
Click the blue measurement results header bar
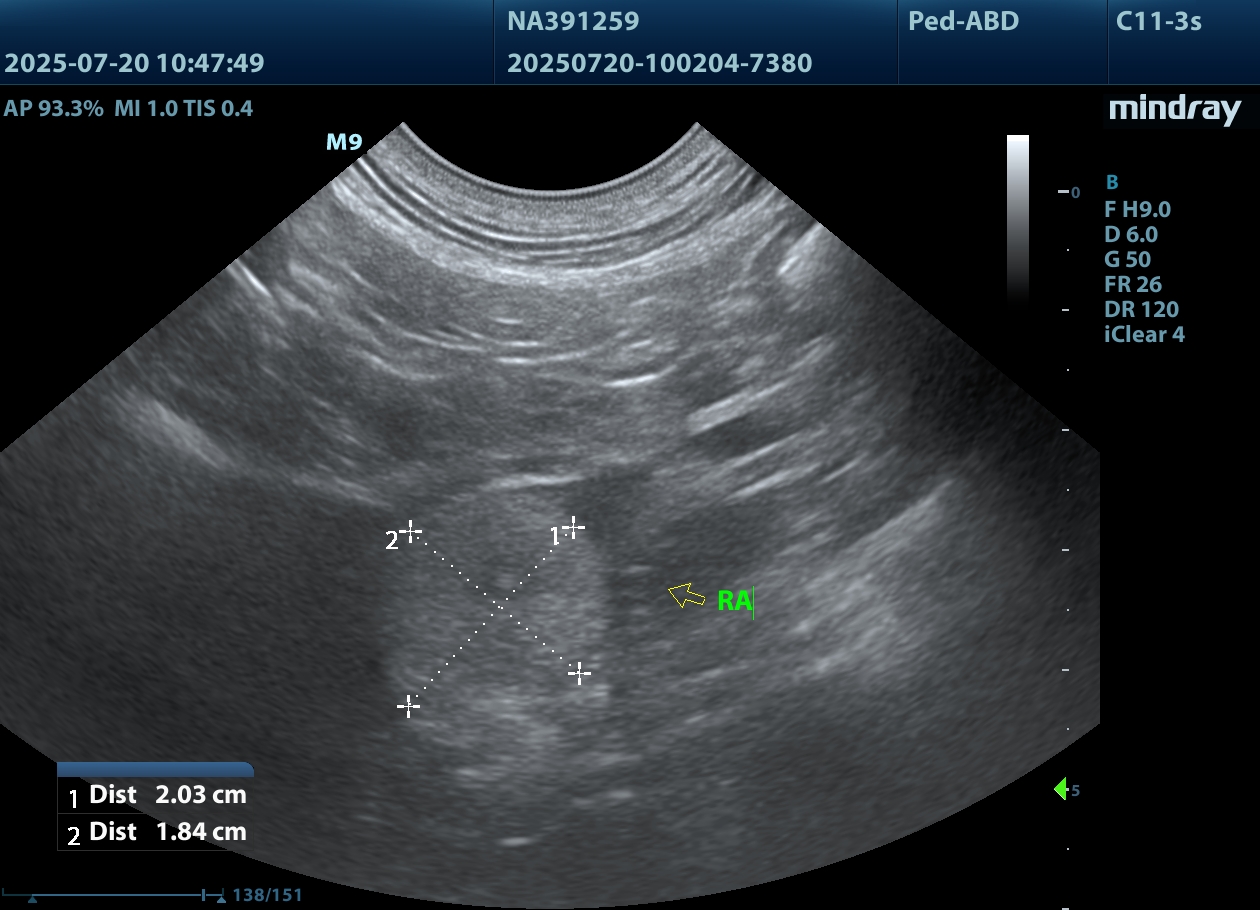click(x=155, y=769)
